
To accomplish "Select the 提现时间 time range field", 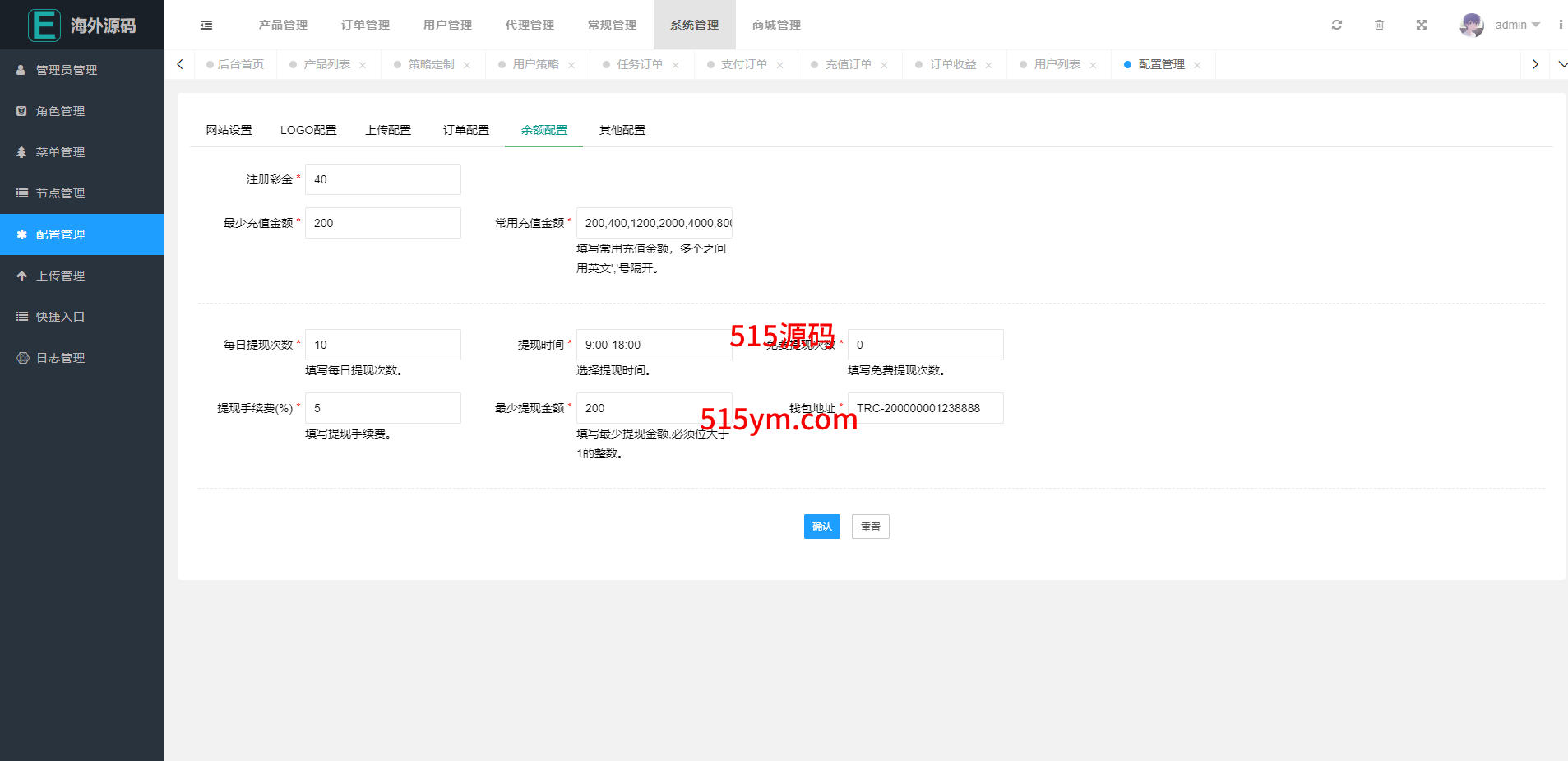I will (x=654, y=345).
